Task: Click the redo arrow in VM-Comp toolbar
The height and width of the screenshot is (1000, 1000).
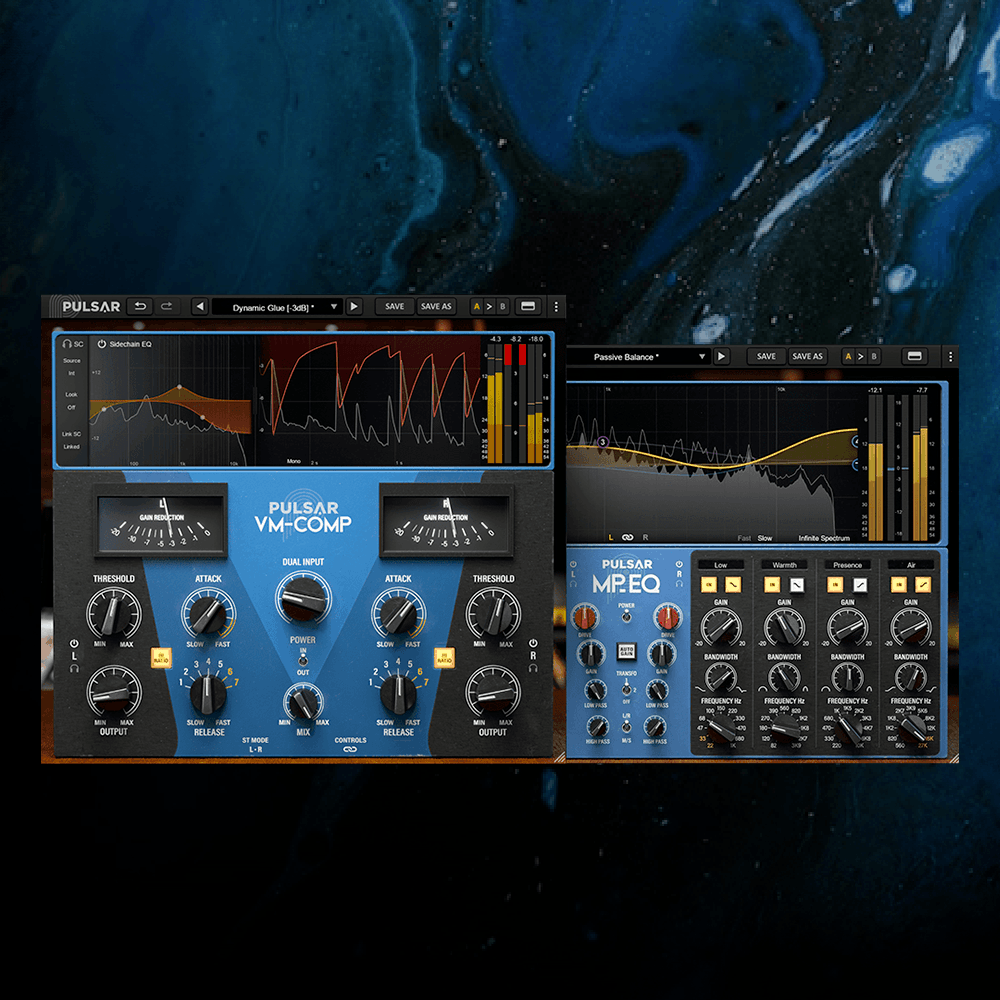Action: point(166,307)
